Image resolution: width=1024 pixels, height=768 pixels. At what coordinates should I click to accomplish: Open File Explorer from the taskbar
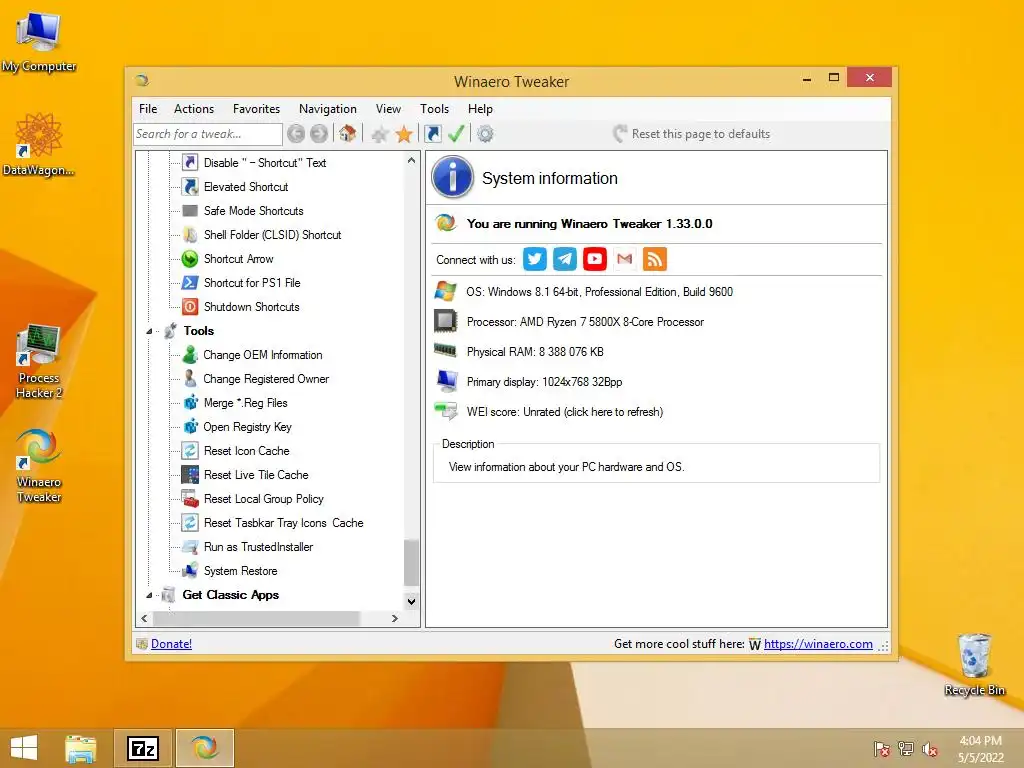81,748
